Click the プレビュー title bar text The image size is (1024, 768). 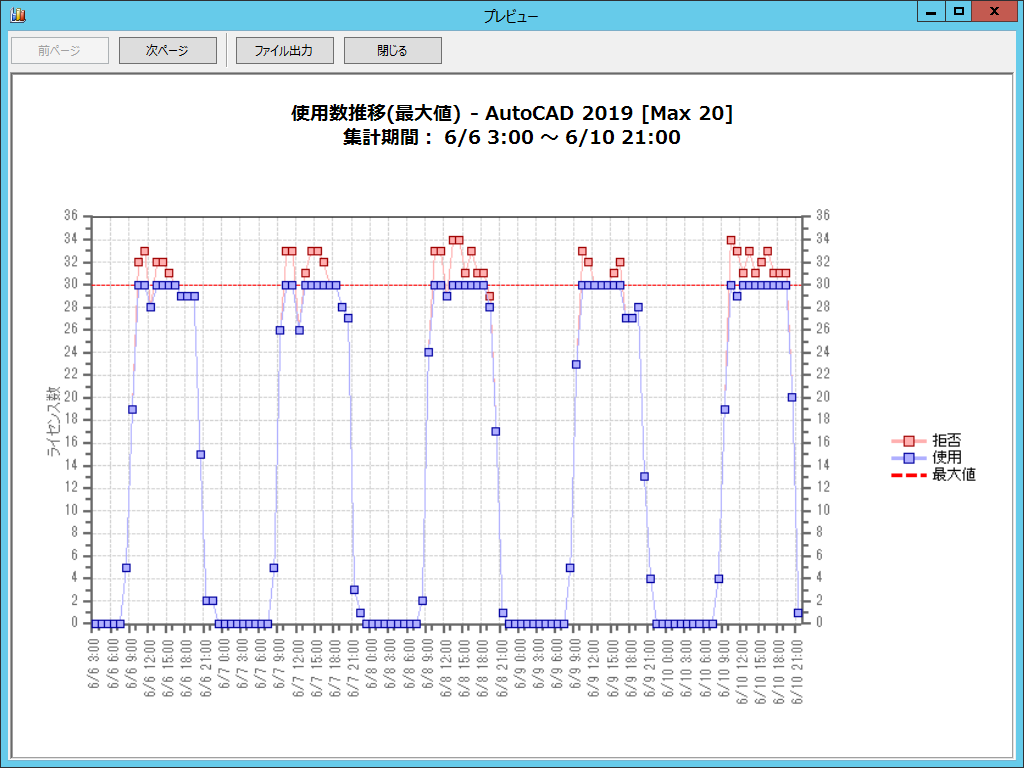511,15
